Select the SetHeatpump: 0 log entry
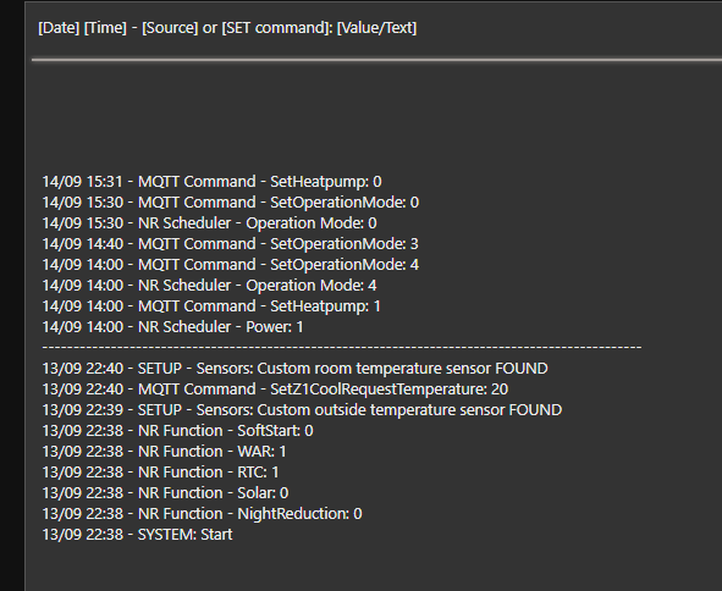 tap(211, 182)
